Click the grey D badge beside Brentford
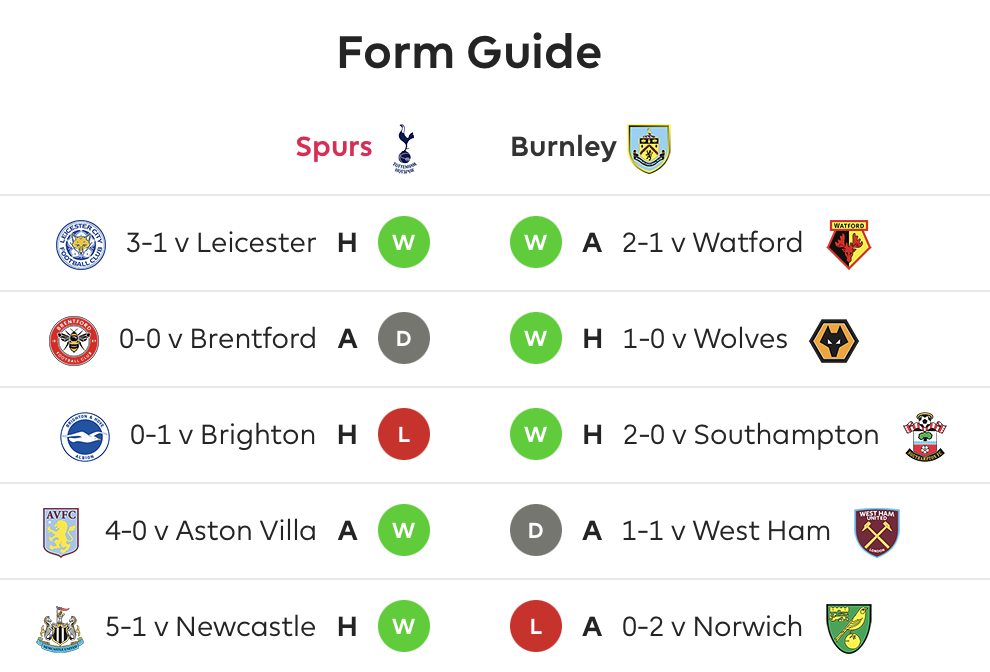The width and height of the screenshot is (990, 672). (x=404, y=339)
